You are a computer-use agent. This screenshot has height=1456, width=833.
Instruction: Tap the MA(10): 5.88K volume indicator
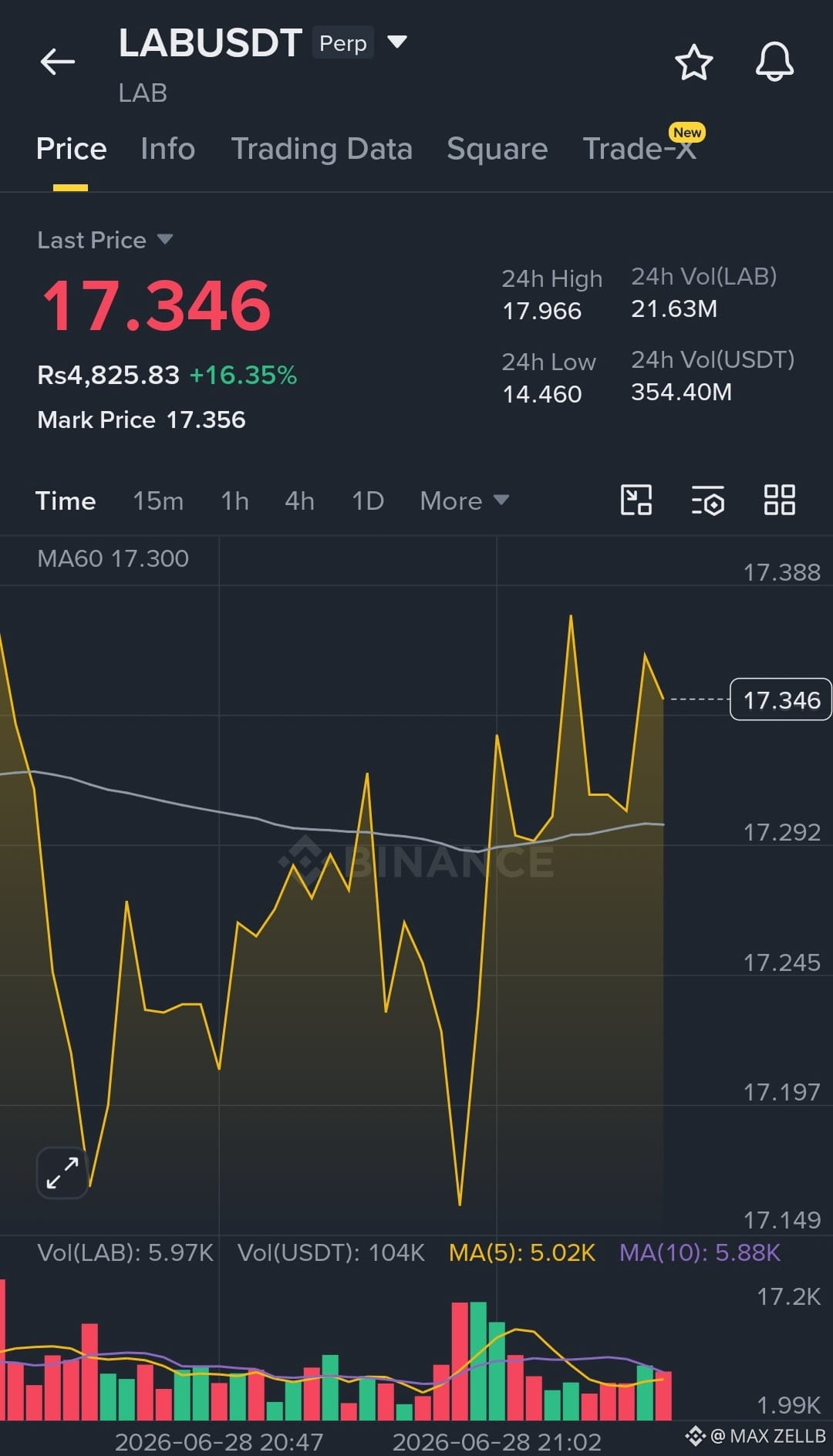[x=700, y=1252]
